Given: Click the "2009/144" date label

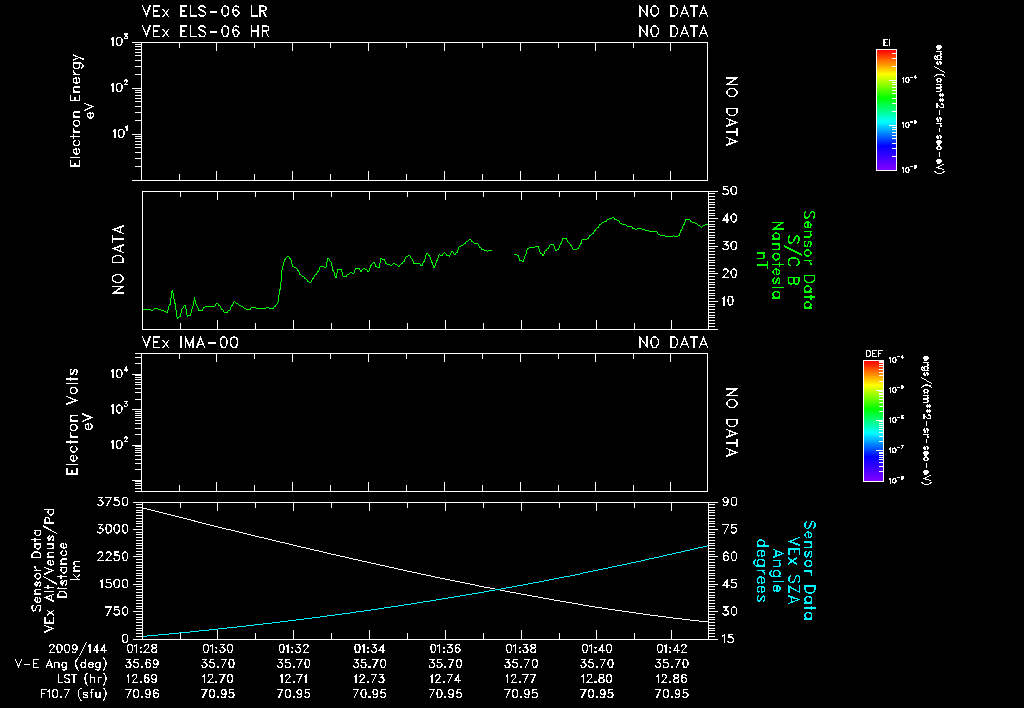Looking at the screenshot, I should pyautogui.click(x=77, y=649).
